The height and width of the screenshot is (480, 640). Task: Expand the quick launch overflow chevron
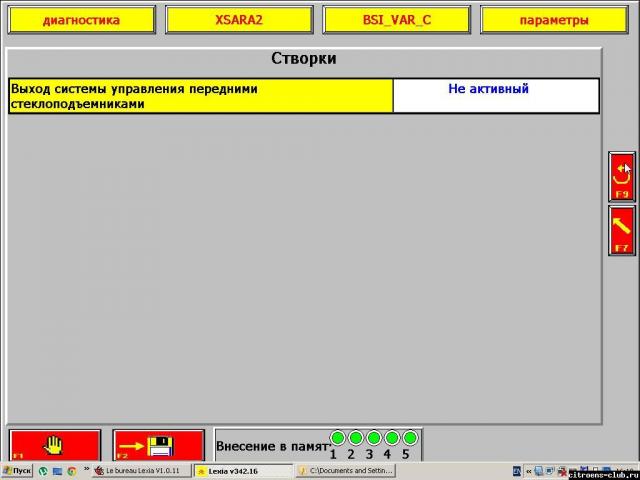pos(86,469)
